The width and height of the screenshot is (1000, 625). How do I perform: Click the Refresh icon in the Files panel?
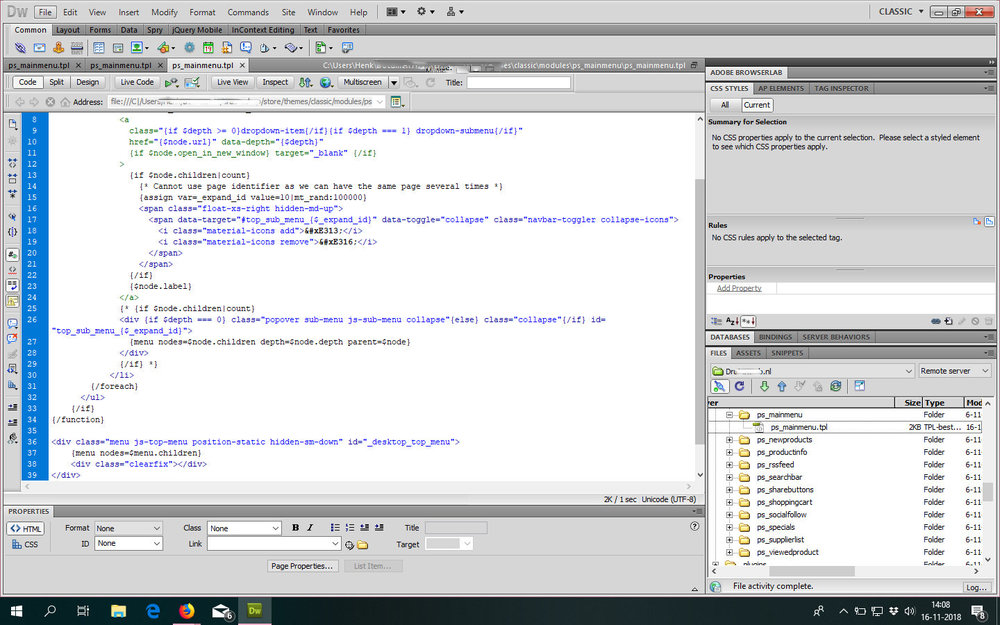click(x=740, y=386)
